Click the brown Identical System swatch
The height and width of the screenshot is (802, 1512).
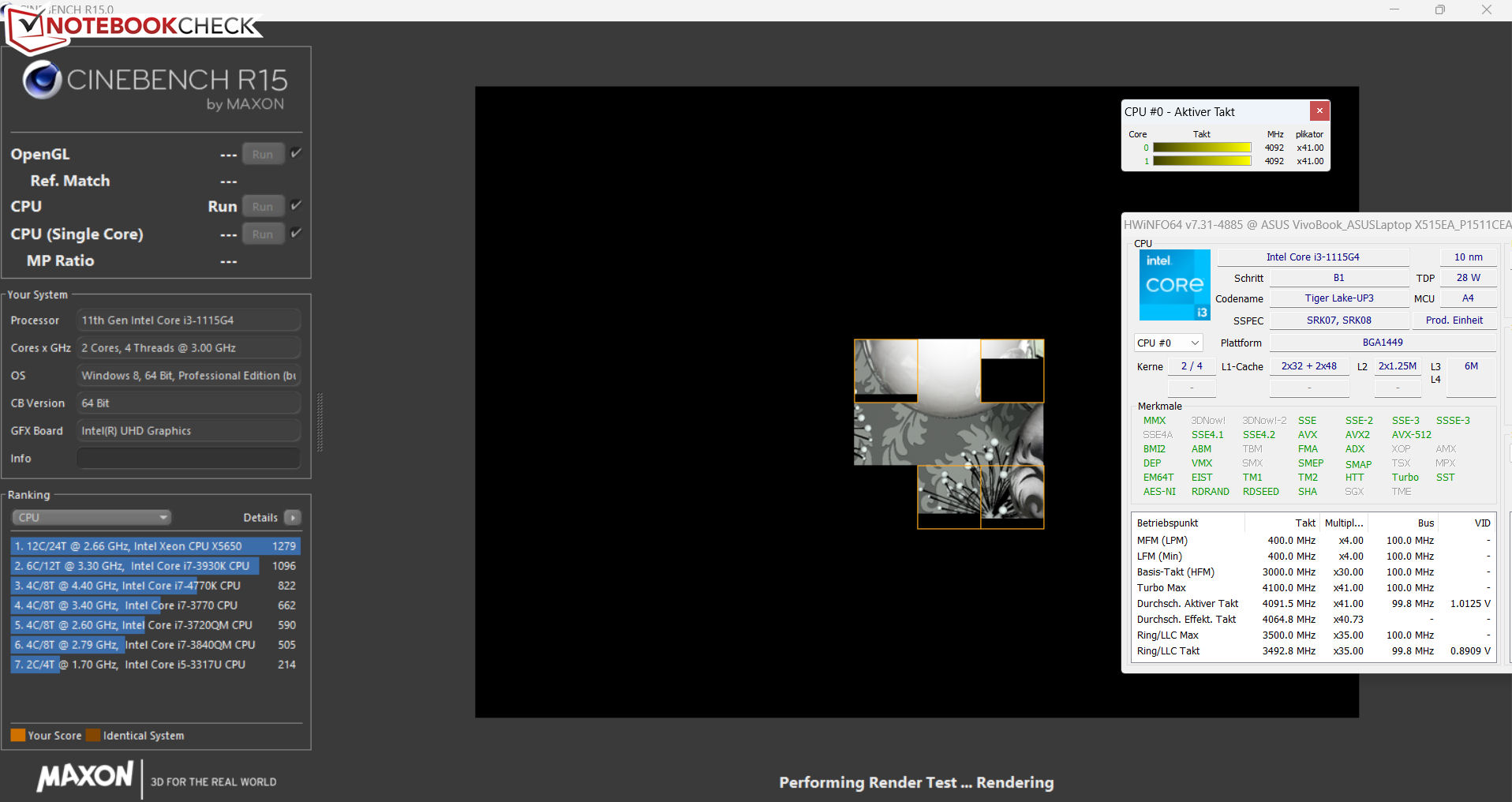(93, 735)
